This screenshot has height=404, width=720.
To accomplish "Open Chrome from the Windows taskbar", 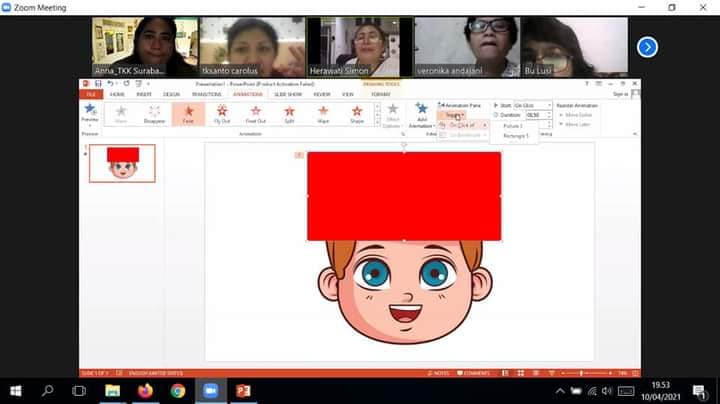I will 178,391.
